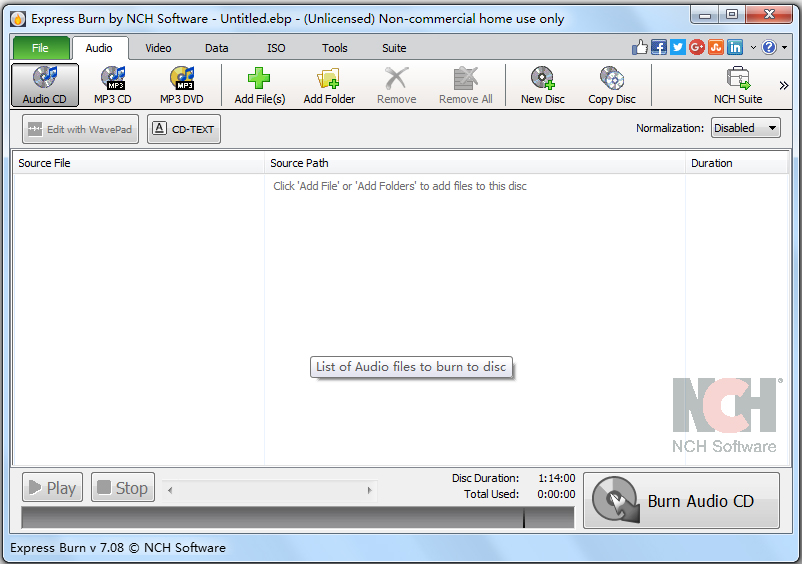Click the Stop button
This screenshot has height=564, width=802.
point(123,487)
